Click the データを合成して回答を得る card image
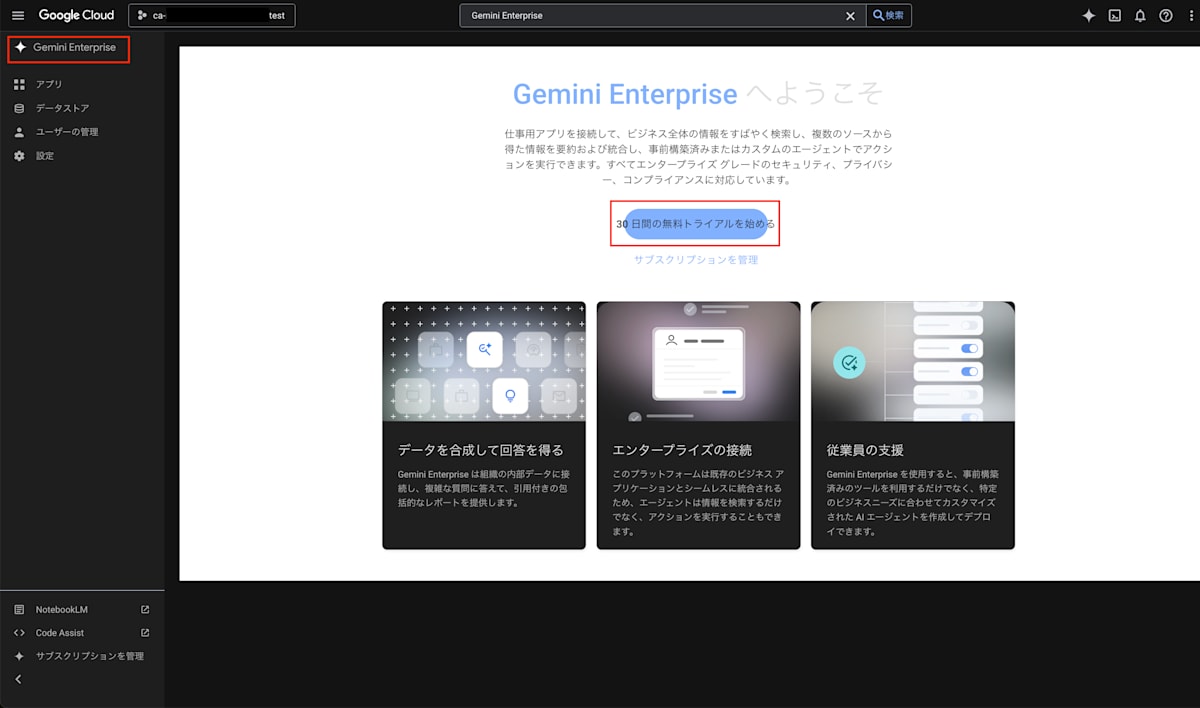This screenshot has width=1200, height=708. [x=484, y=361]
